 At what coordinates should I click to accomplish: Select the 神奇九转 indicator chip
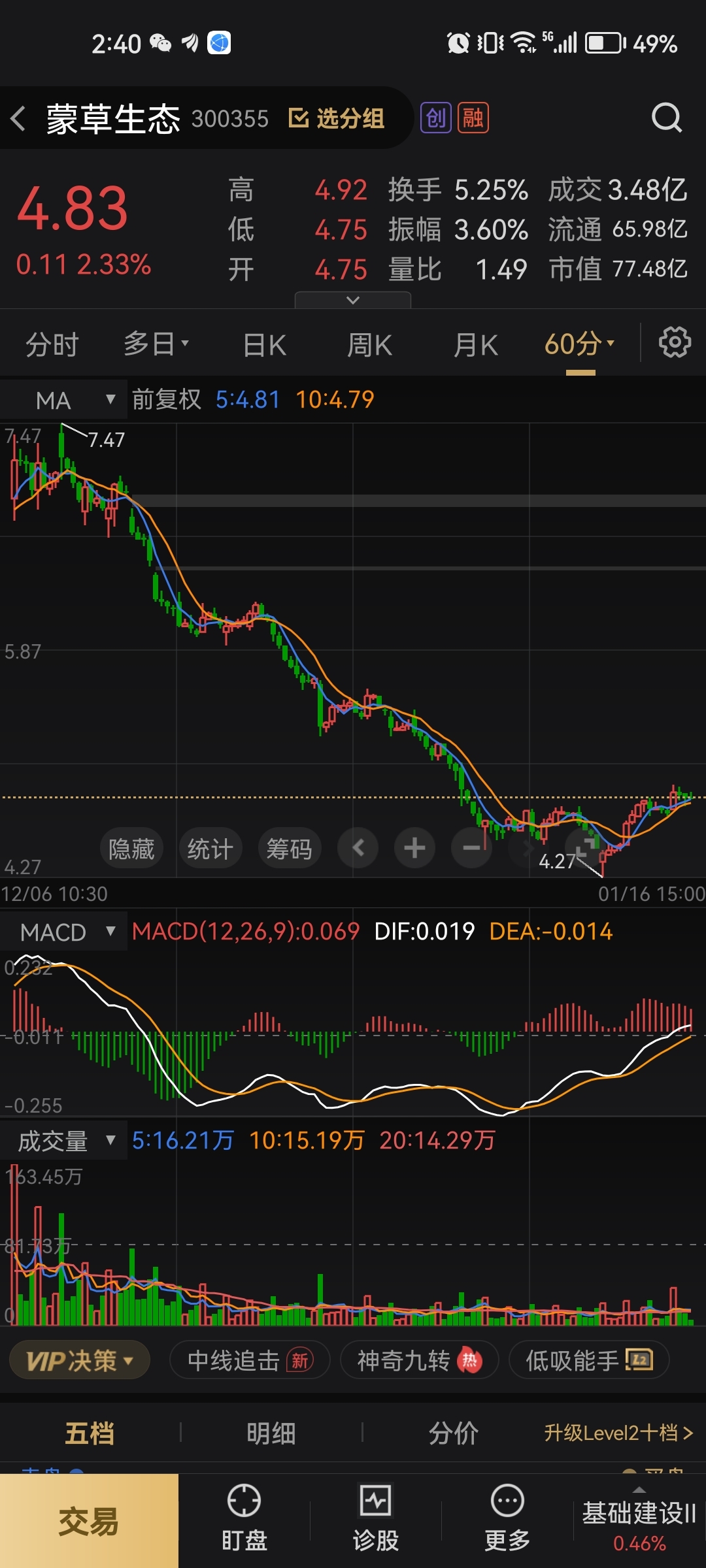point(420,1360)
